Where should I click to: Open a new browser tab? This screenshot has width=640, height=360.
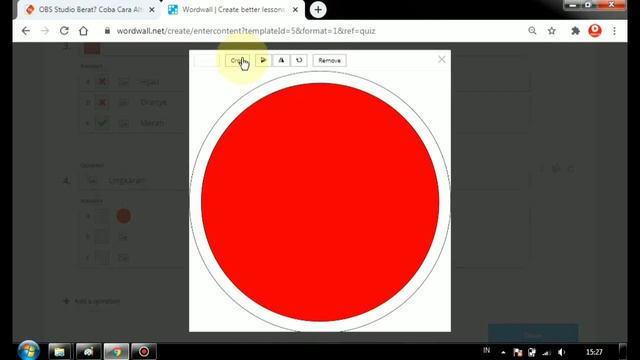(x=318, y=9)
